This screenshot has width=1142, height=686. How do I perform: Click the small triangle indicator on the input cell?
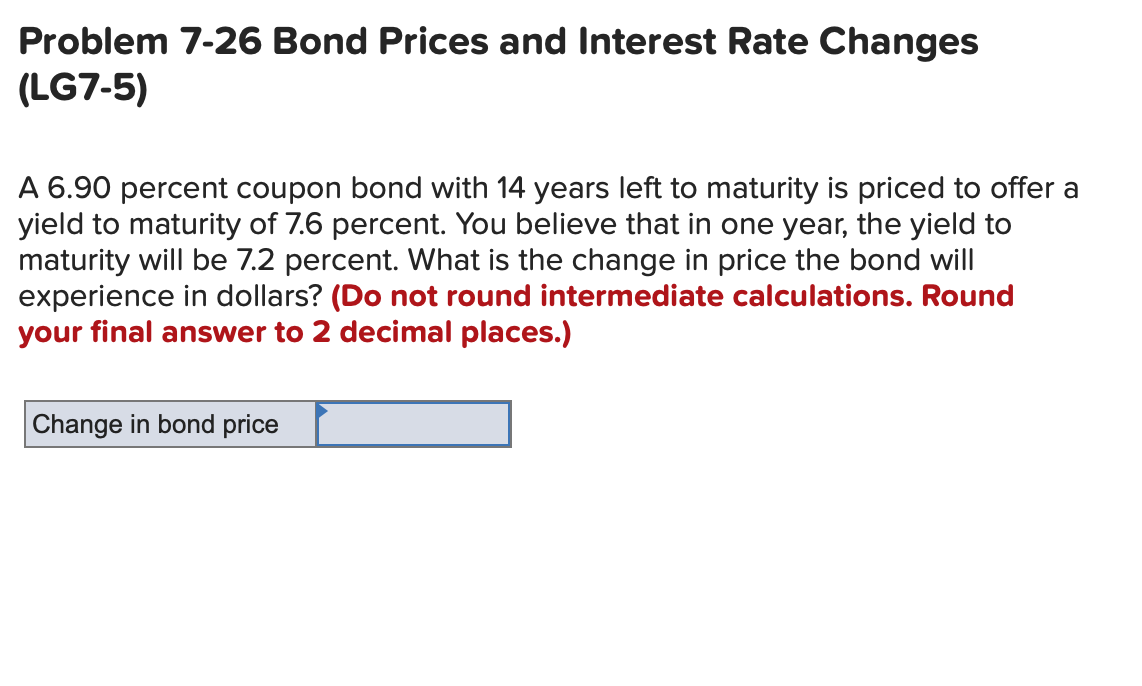click(x=320, y=410)
